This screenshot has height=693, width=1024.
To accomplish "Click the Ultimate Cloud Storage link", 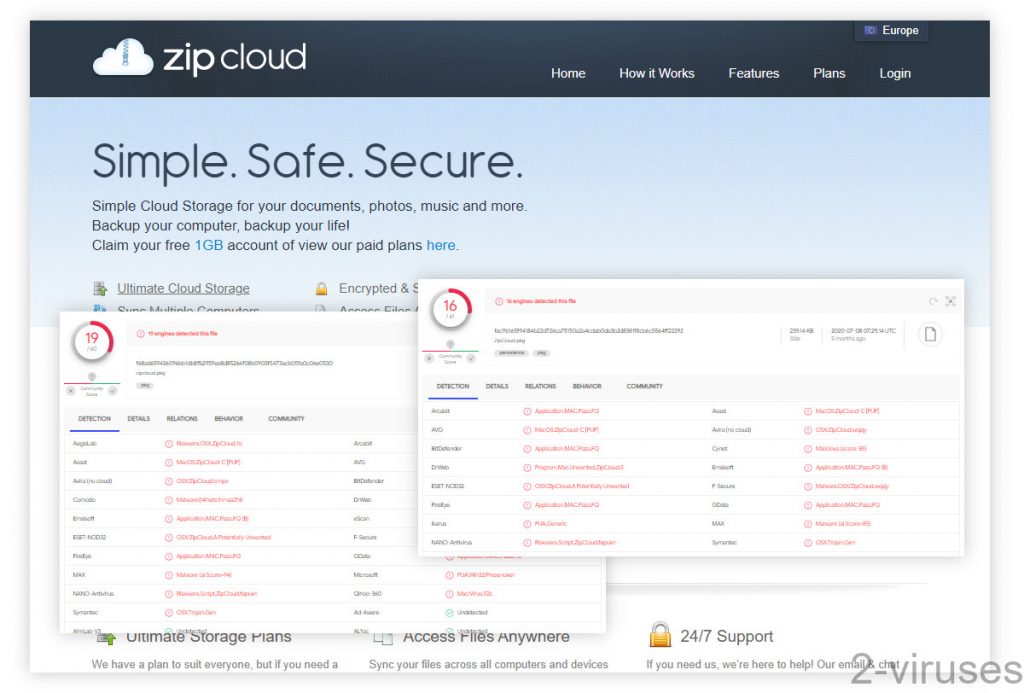I will [x=183, y=288].
